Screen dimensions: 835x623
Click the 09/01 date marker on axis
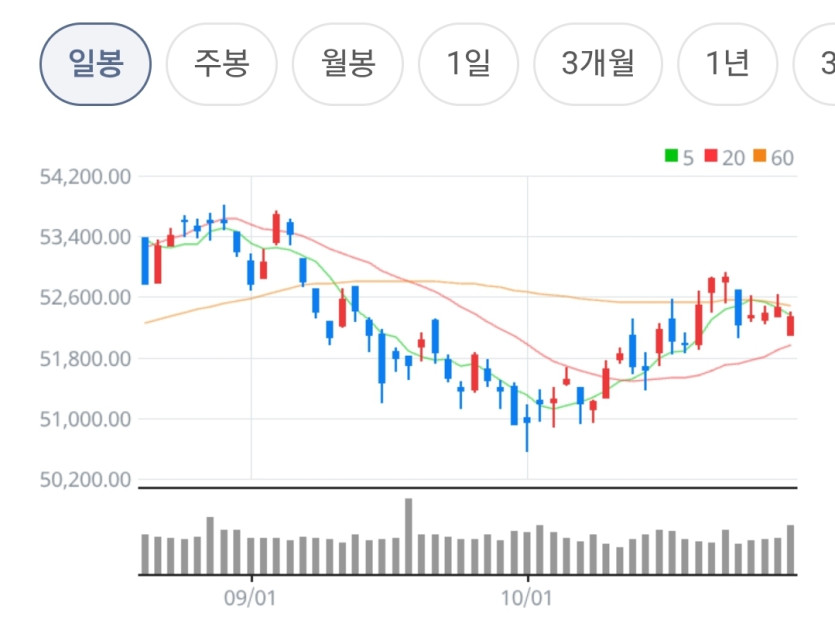click(x=250, y=598)
